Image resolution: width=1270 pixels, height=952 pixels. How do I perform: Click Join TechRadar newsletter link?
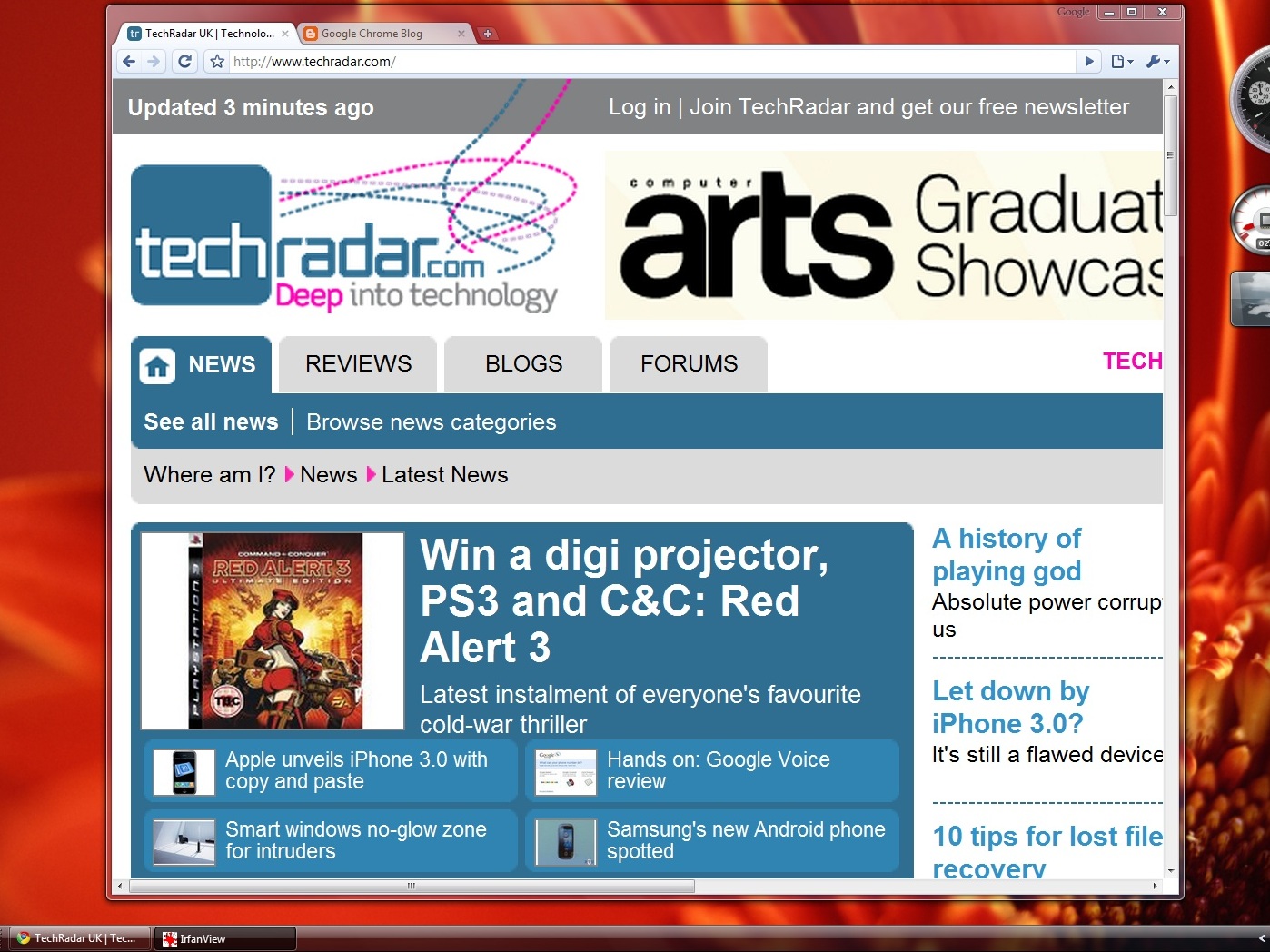pyautogui.click(x=909, y=107)
